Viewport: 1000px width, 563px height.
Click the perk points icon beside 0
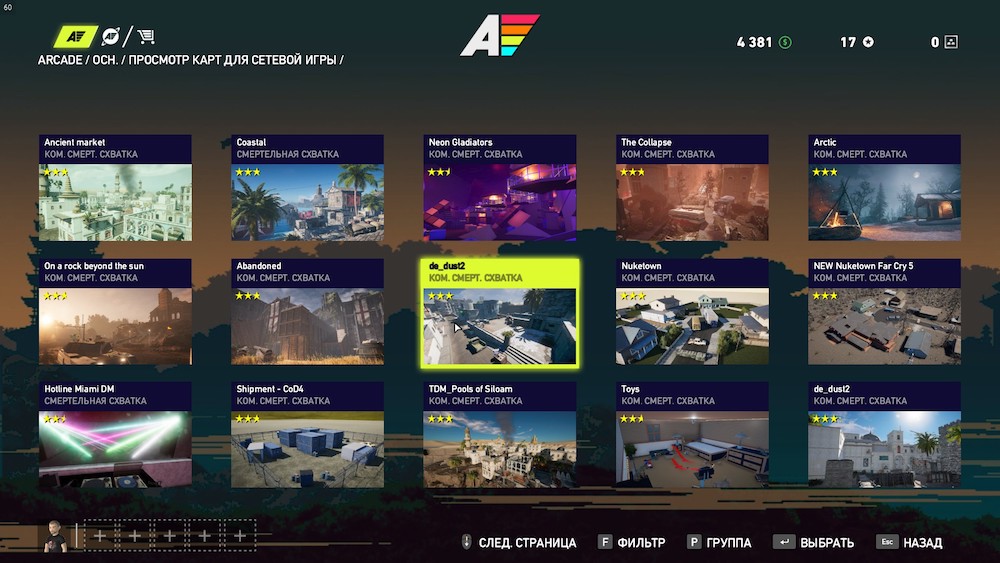pos(951,42)
